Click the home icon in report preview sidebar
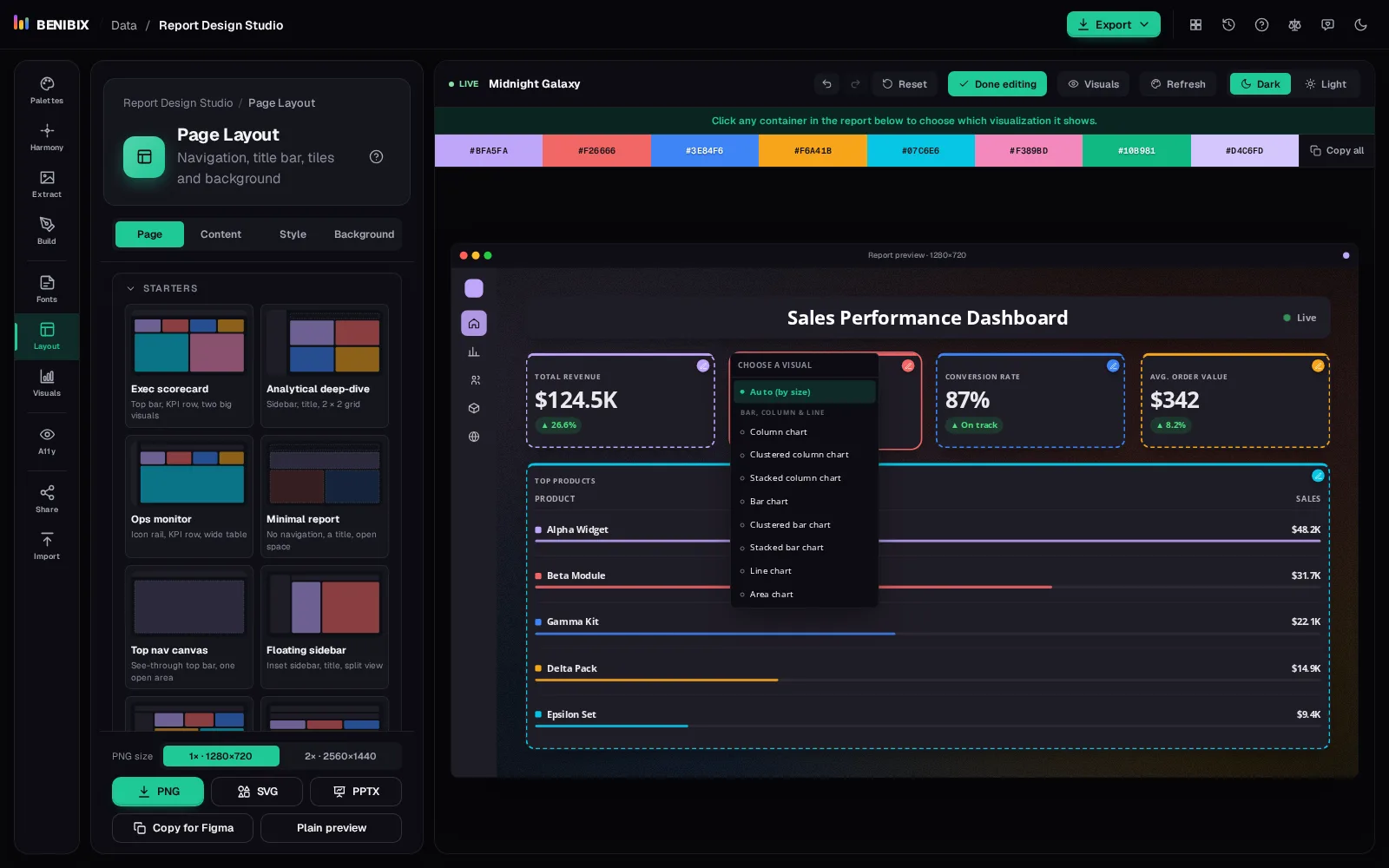The height and width of the screenshot is (868, 1389). click(x=474, y=323)
